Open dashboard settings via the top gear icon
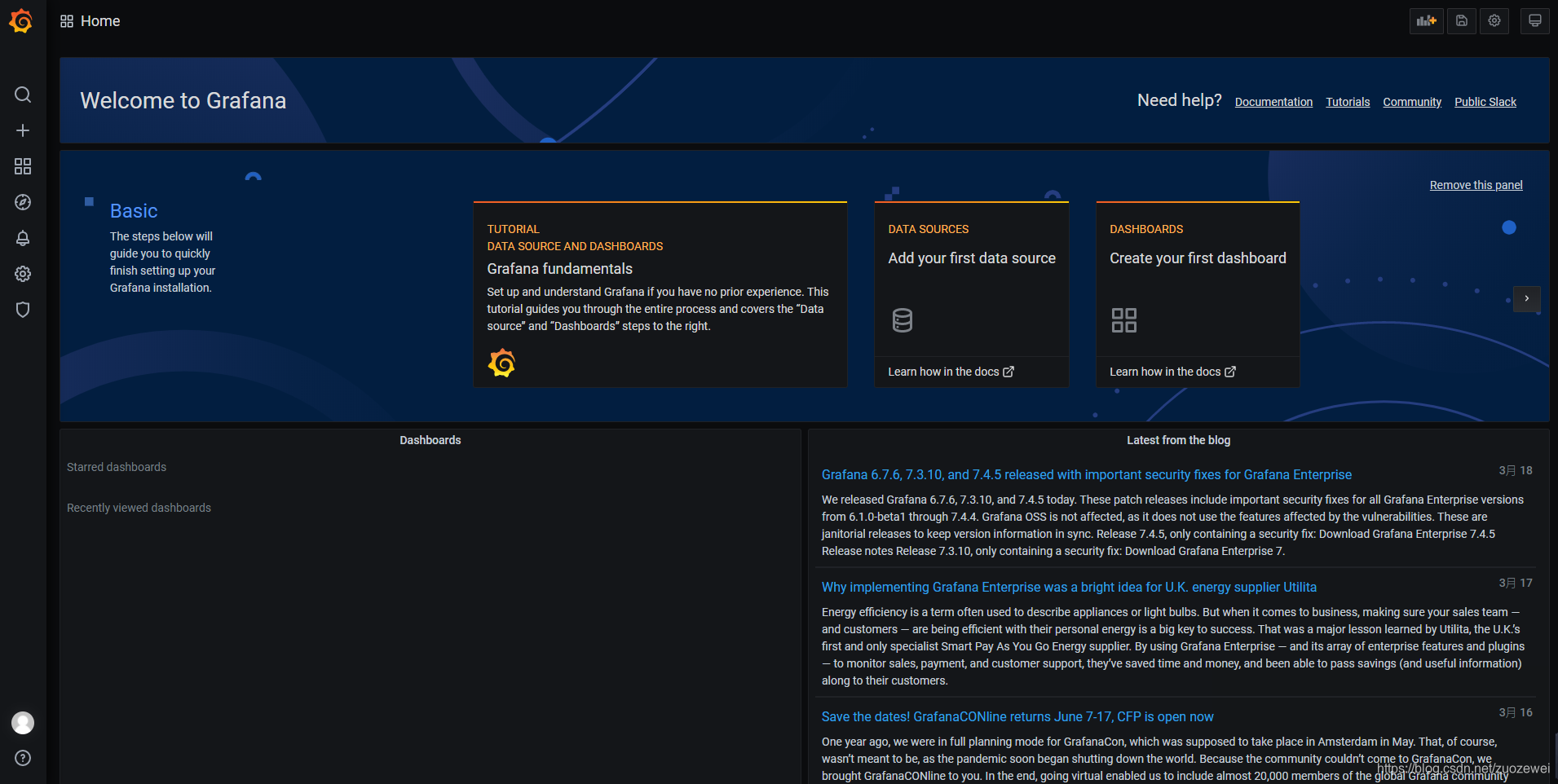The width and height of the screenshot is (1558, 784). coord(1494,20)
